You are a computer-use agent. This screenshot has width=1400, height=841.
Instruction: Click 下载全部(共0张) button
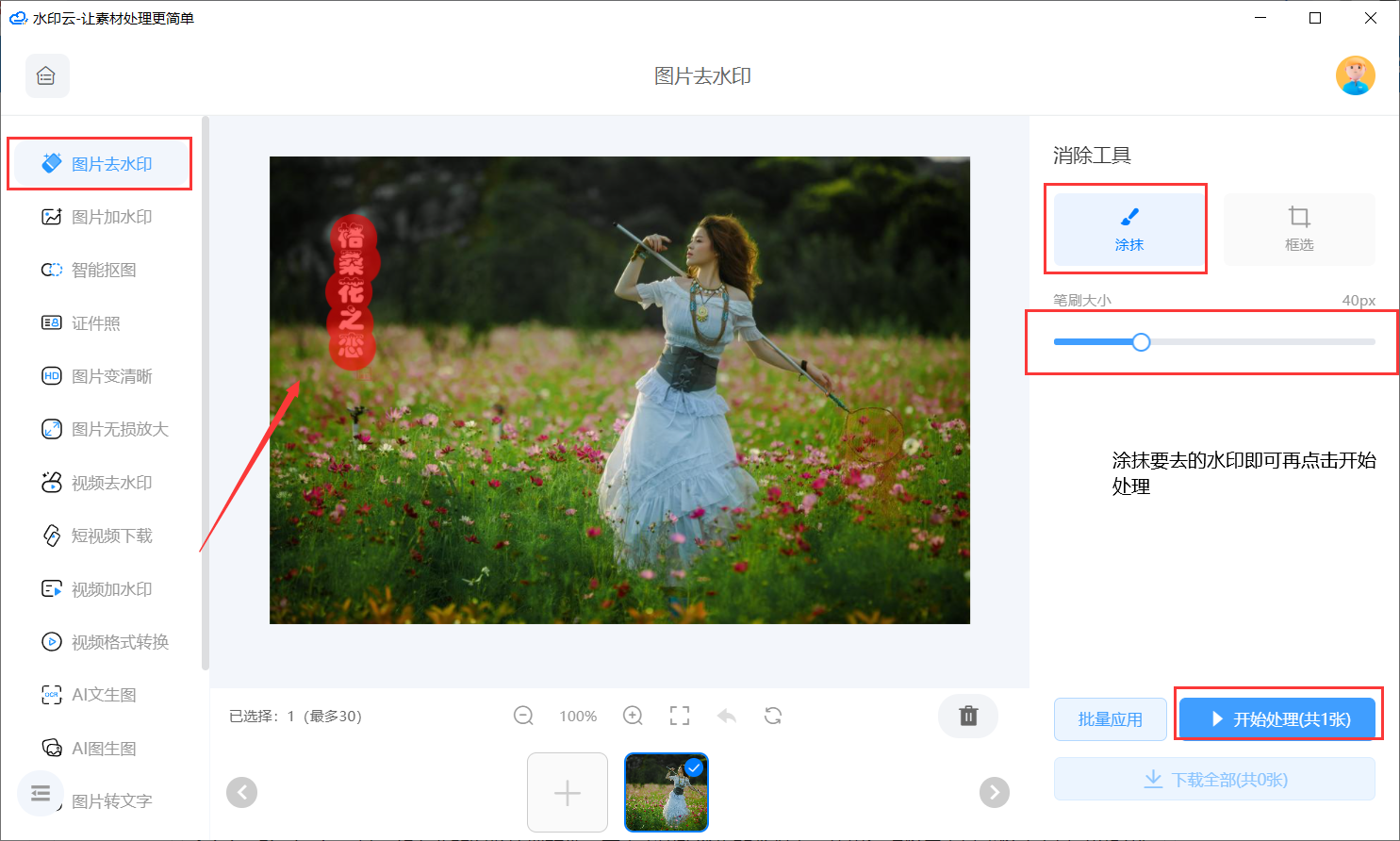(x=1214, y=780)
